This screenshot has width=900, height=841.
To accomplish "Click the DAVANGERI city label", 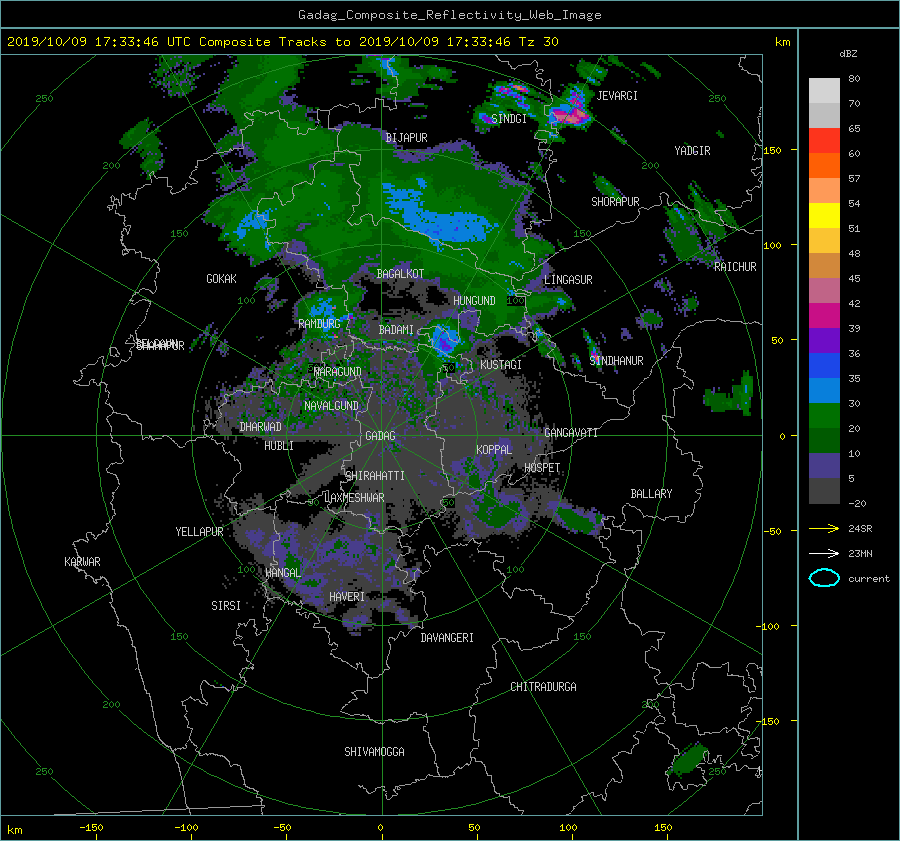I will 447,638.
